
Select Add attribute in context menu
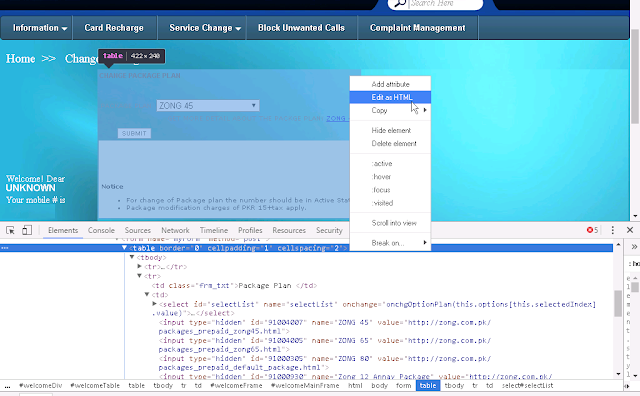click(x=390, y=84)
